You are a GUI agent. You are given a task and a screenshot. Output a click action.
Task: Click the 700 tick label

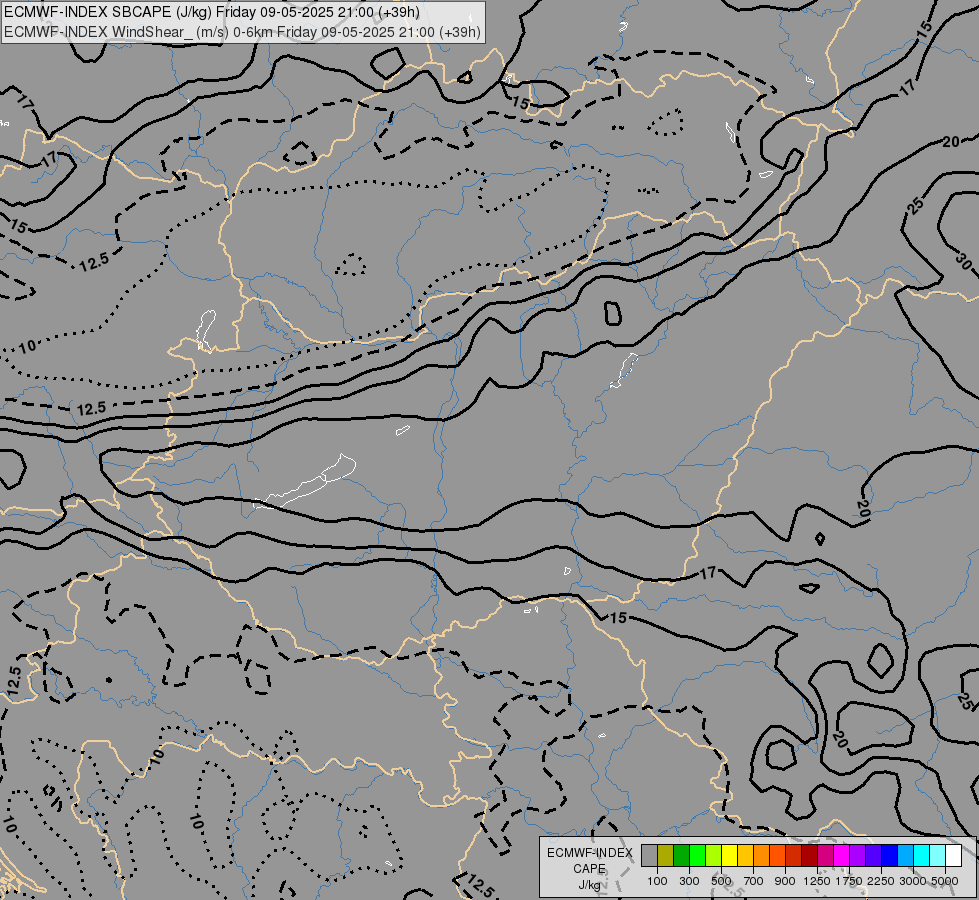point(753,881)
